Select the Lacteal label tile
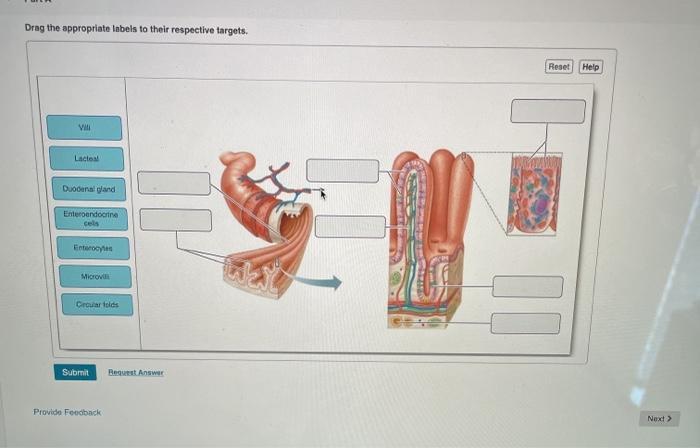 pos(87,158)
